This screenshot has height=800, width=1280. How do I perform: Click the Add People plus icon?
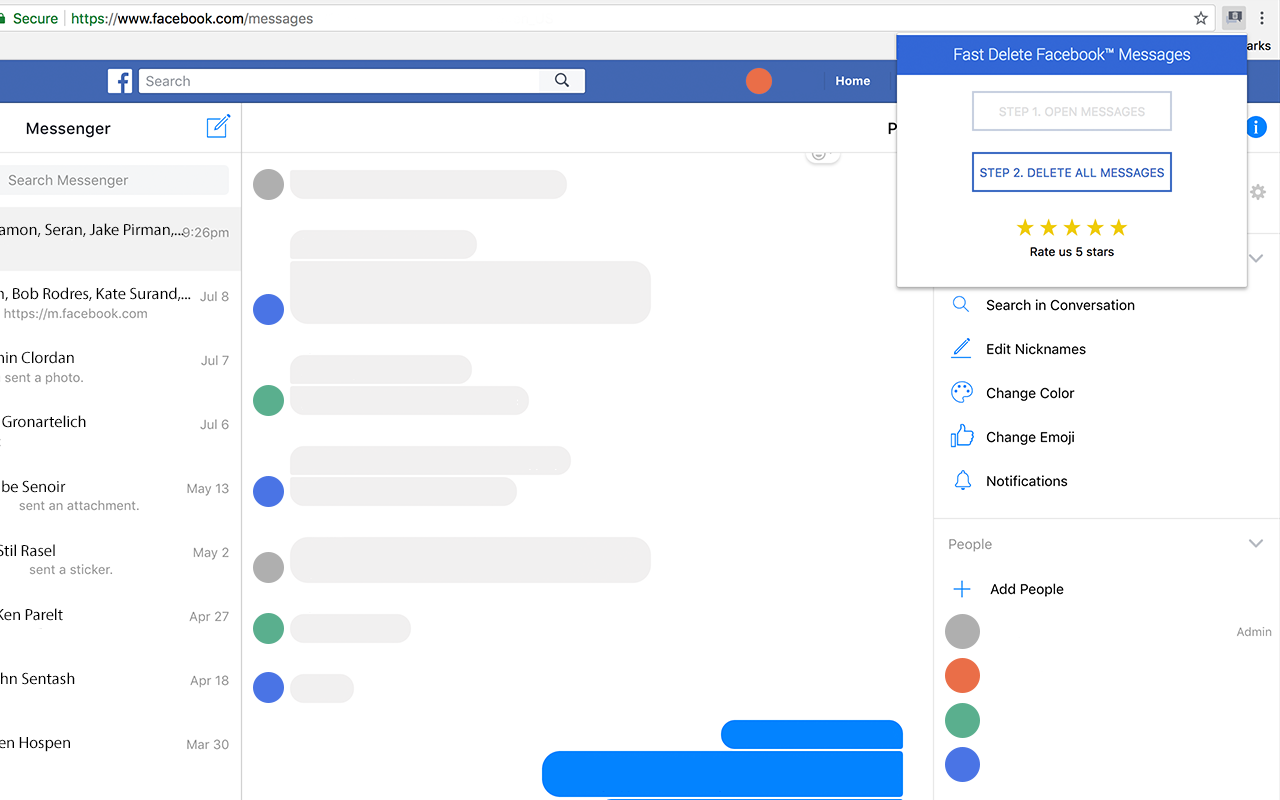pyautogui.click(x=961, y=588)
